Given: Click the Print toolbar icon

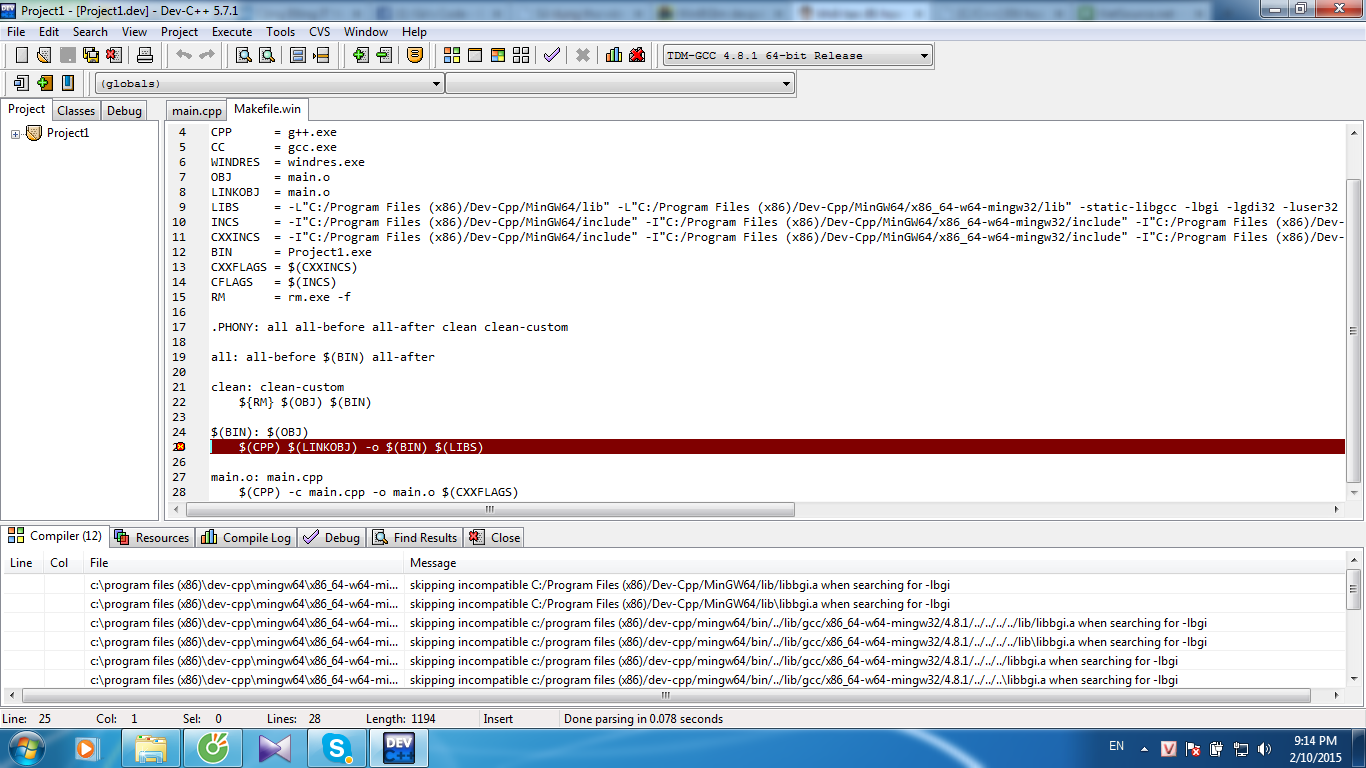Looking at the screenshot, I should pos(145,55).
